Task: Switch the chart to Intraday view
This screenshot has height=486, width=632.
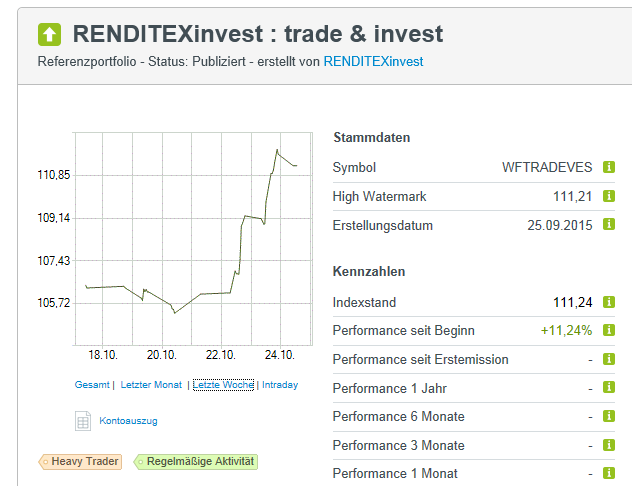Action: coord(280,385)
